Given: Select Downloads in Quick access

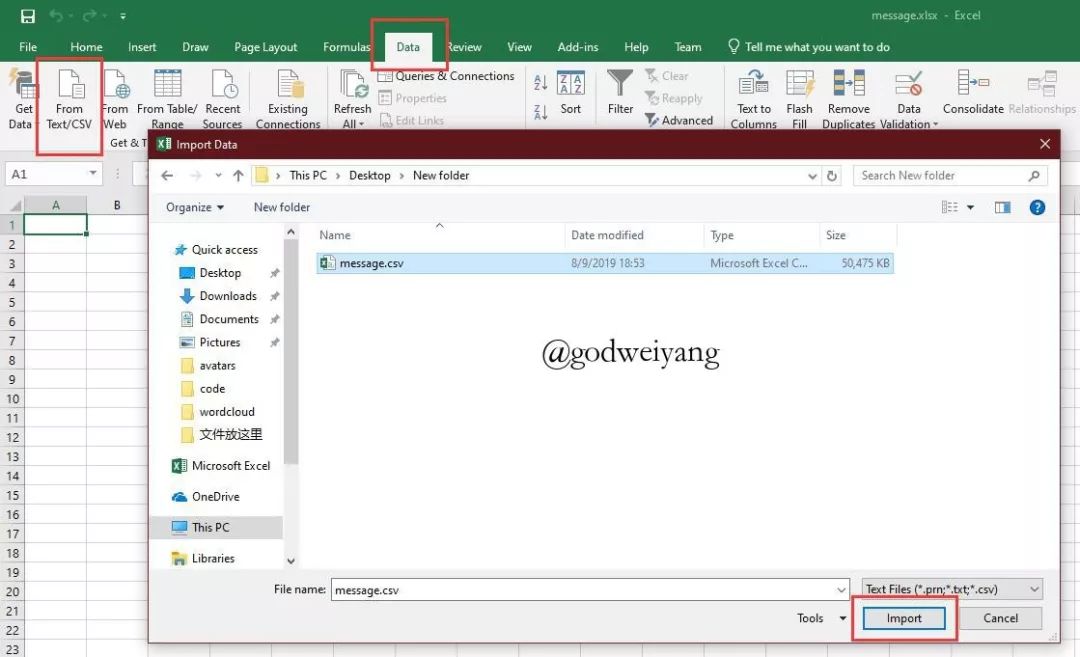Looking at the screenshot, I should click(x=228, y=296).
